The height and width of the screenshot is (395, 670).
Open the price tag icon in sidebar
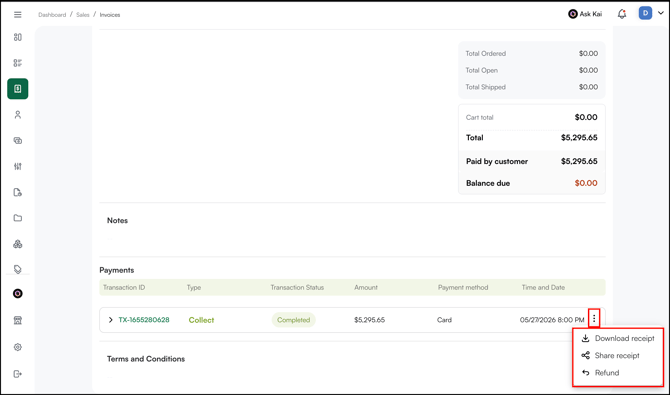point(18,269)
